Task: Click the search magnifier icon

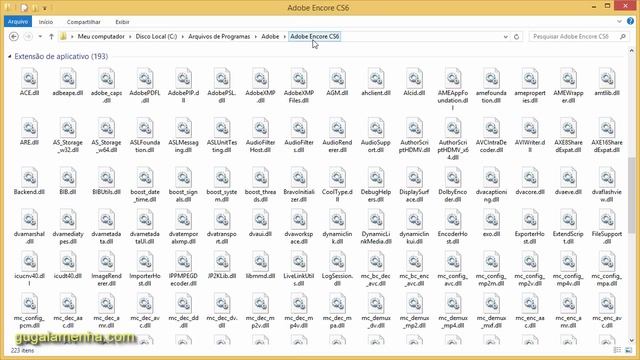Action: click(x=622, y=37)
